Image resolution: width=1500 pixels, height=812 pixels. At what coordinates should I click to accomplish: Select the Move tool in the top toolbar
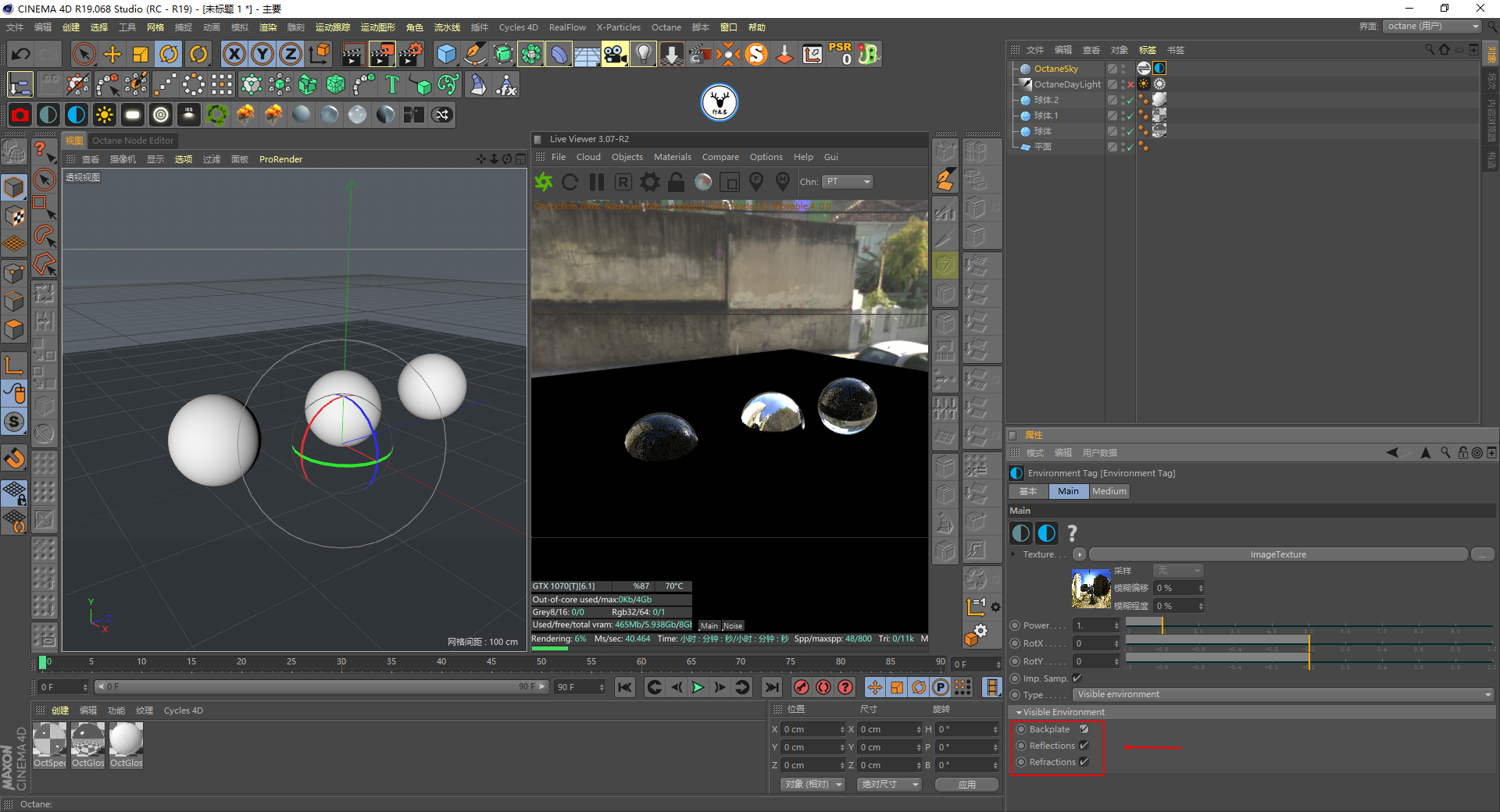point(112,54)
